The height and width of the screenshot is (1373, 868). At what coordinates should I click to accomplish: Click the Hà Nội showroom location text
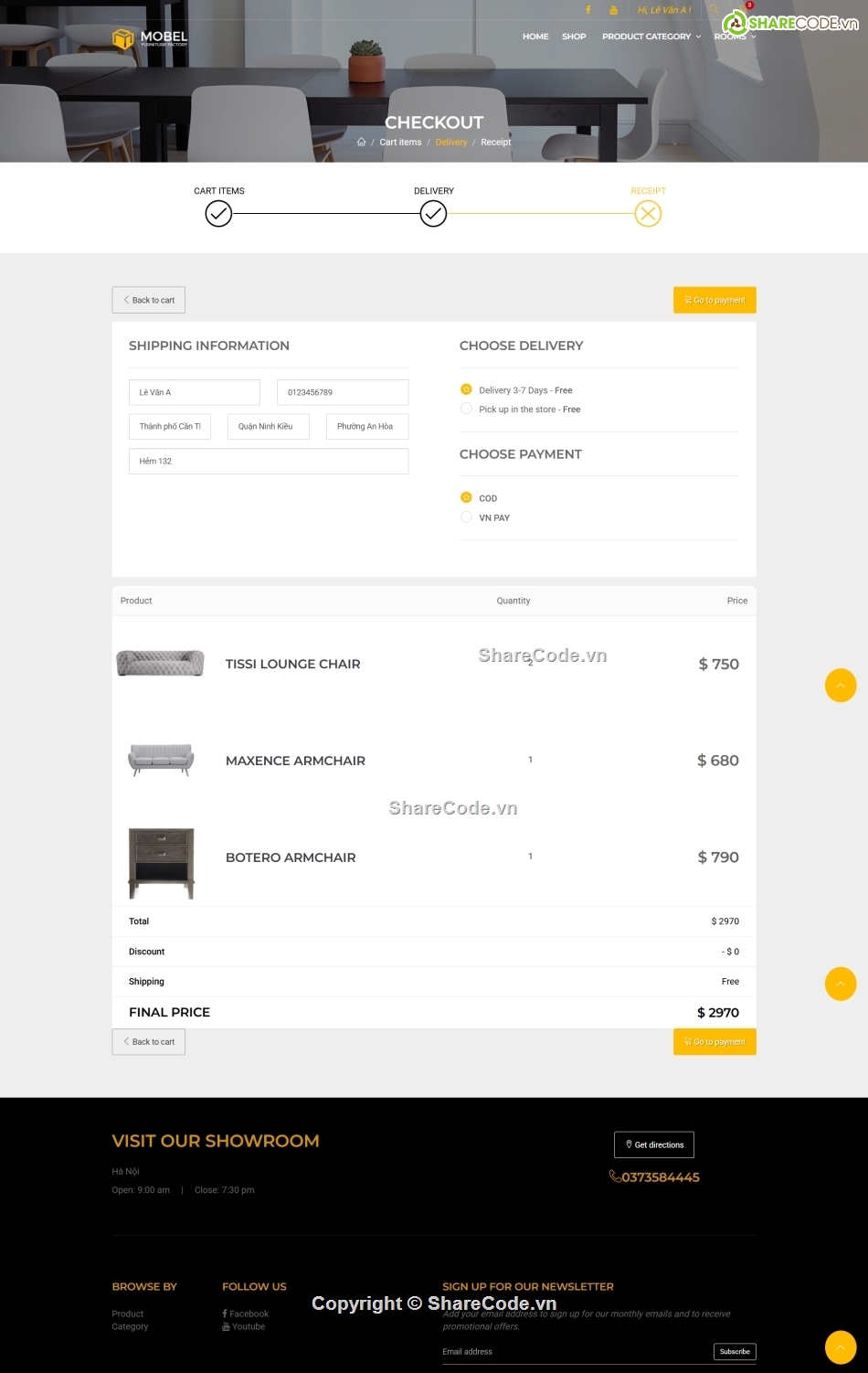tap(125, 1171)
